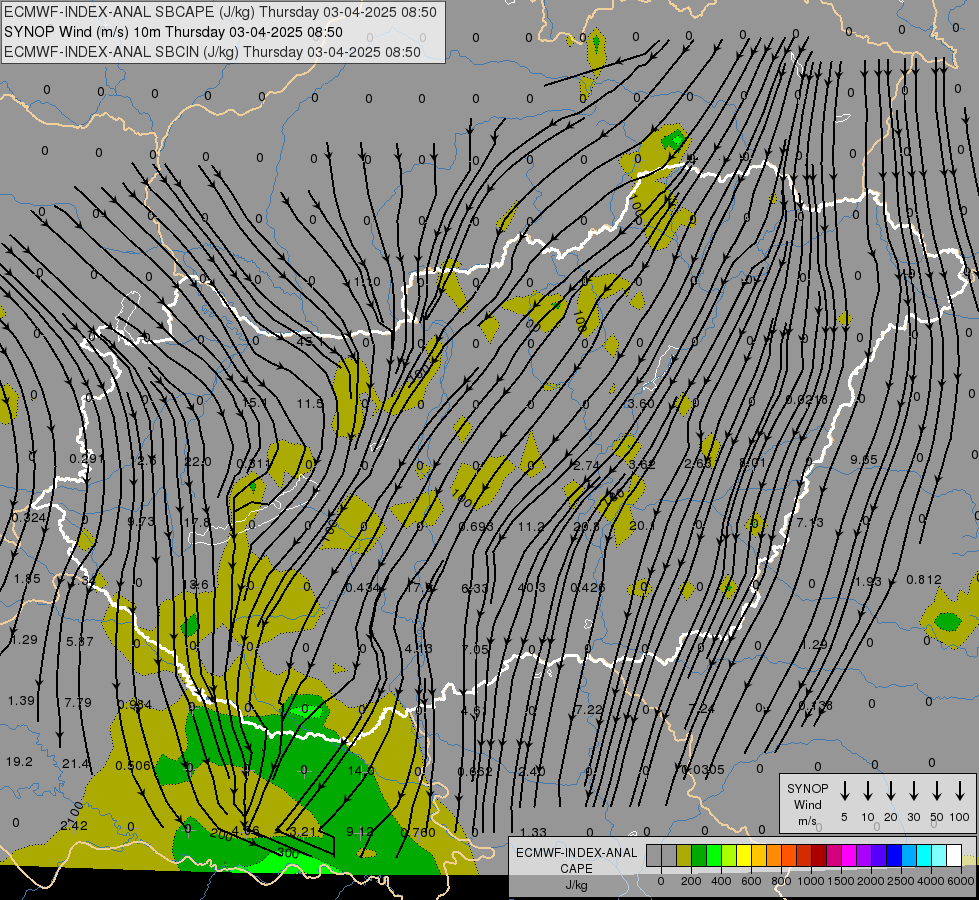Pick the bright magenta swatch in the CAPE legend
The image size is (979, 900).
(x=849, y=856)
